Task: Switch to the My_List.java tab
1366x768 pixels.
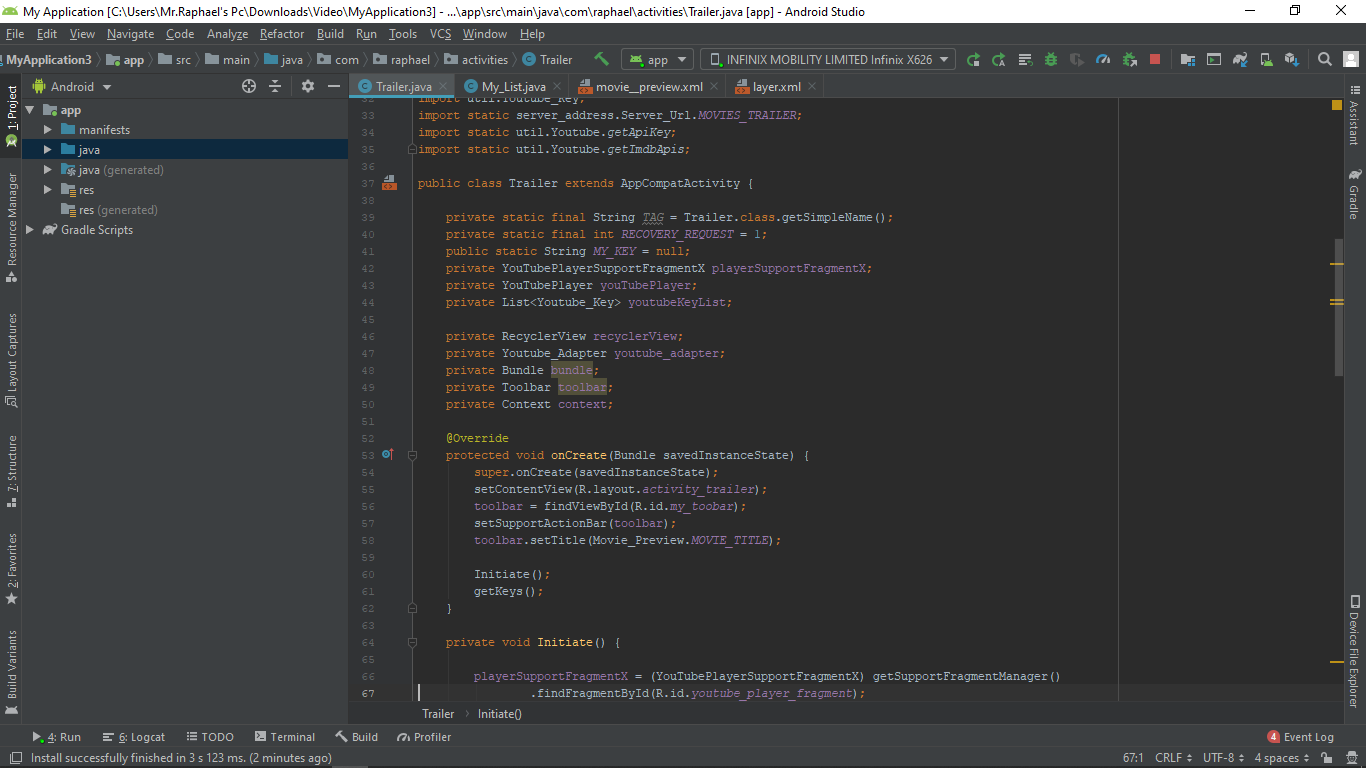Action: [514, 87]
